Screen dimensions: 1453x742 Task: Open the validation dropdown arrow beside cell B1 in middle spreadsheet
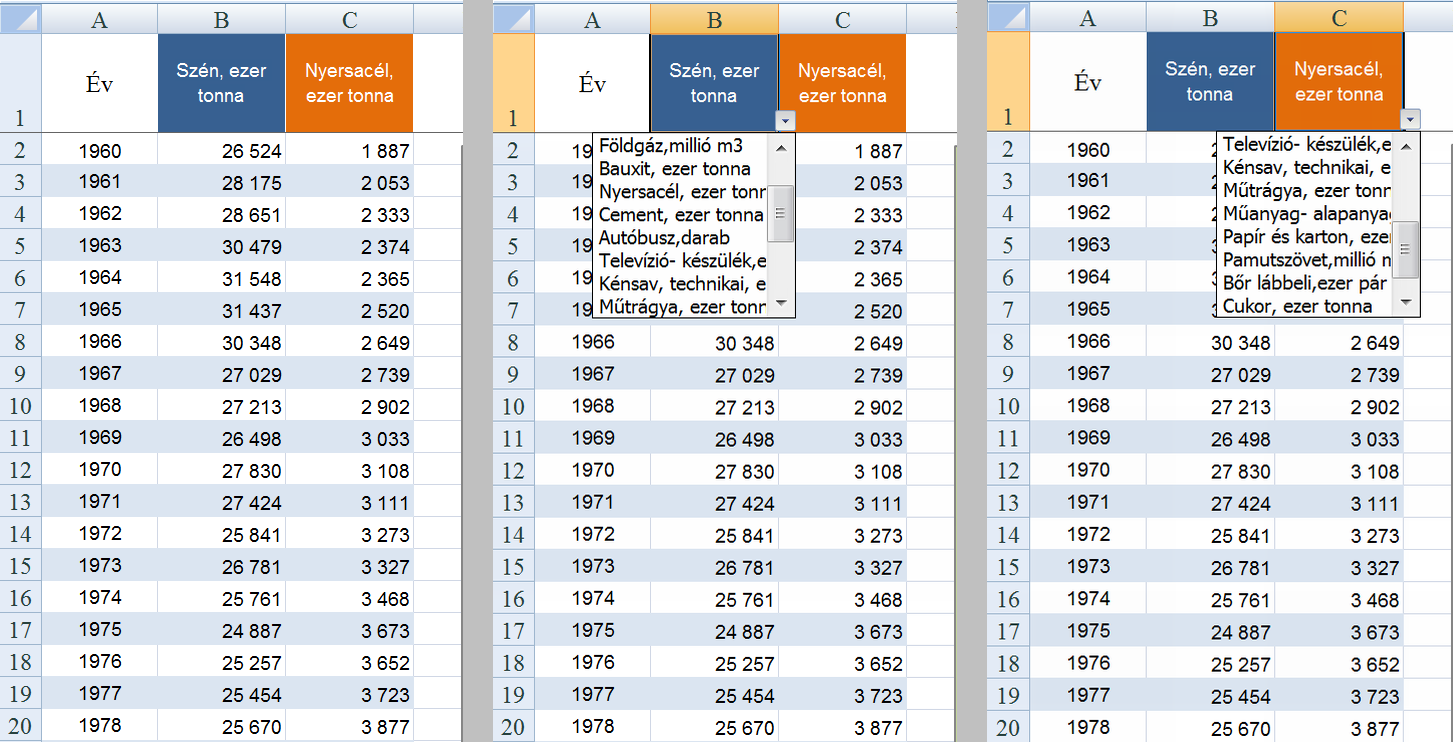786,121
